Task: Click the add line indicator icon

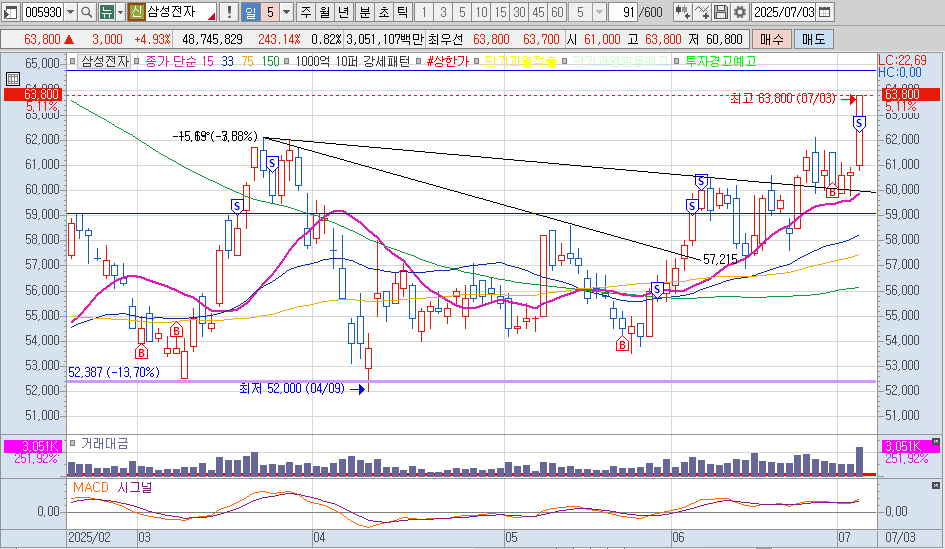Action: [x=702, y=11]
